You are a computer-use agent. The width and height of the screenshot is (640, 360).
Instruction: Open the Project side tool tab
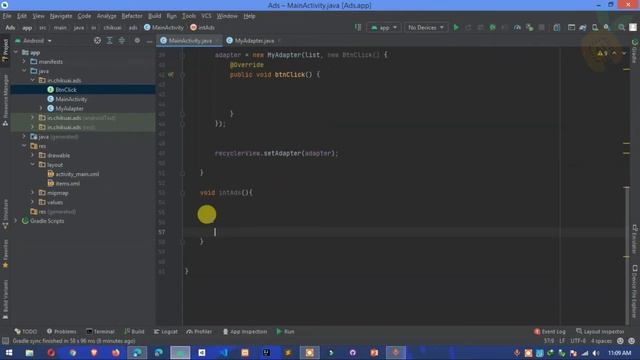(5, 51)
